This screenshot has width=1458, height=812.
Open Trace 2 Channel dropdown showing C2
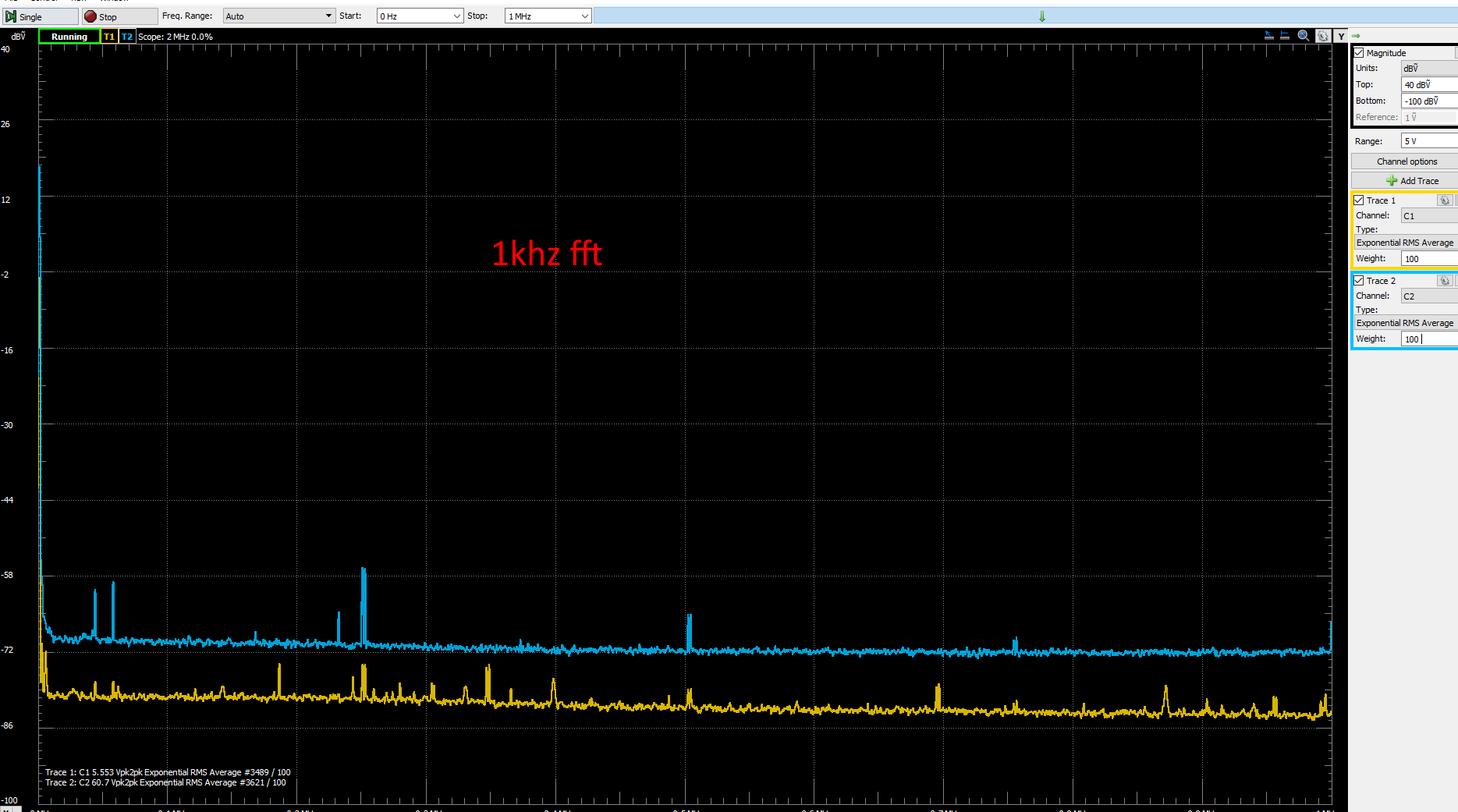(1429, 296)
